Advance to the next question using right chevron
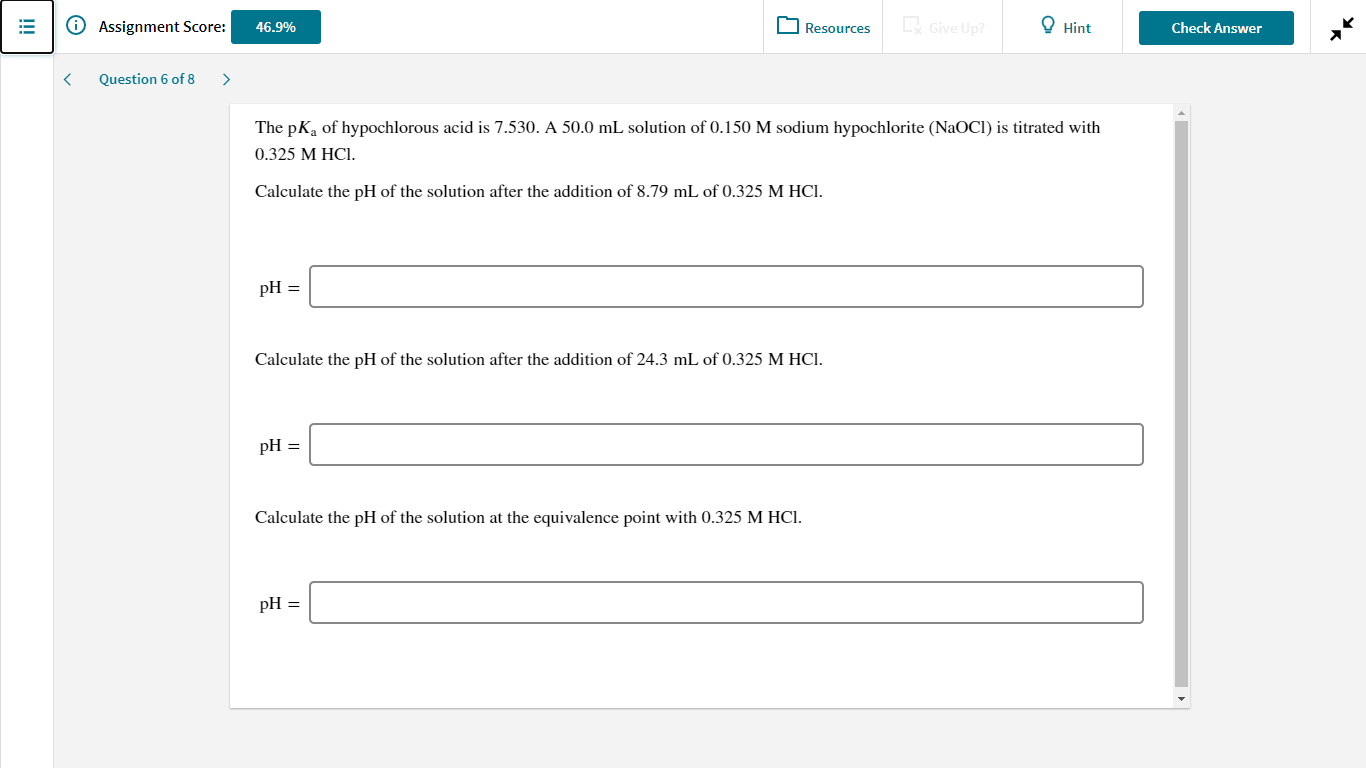 [226, 78]
